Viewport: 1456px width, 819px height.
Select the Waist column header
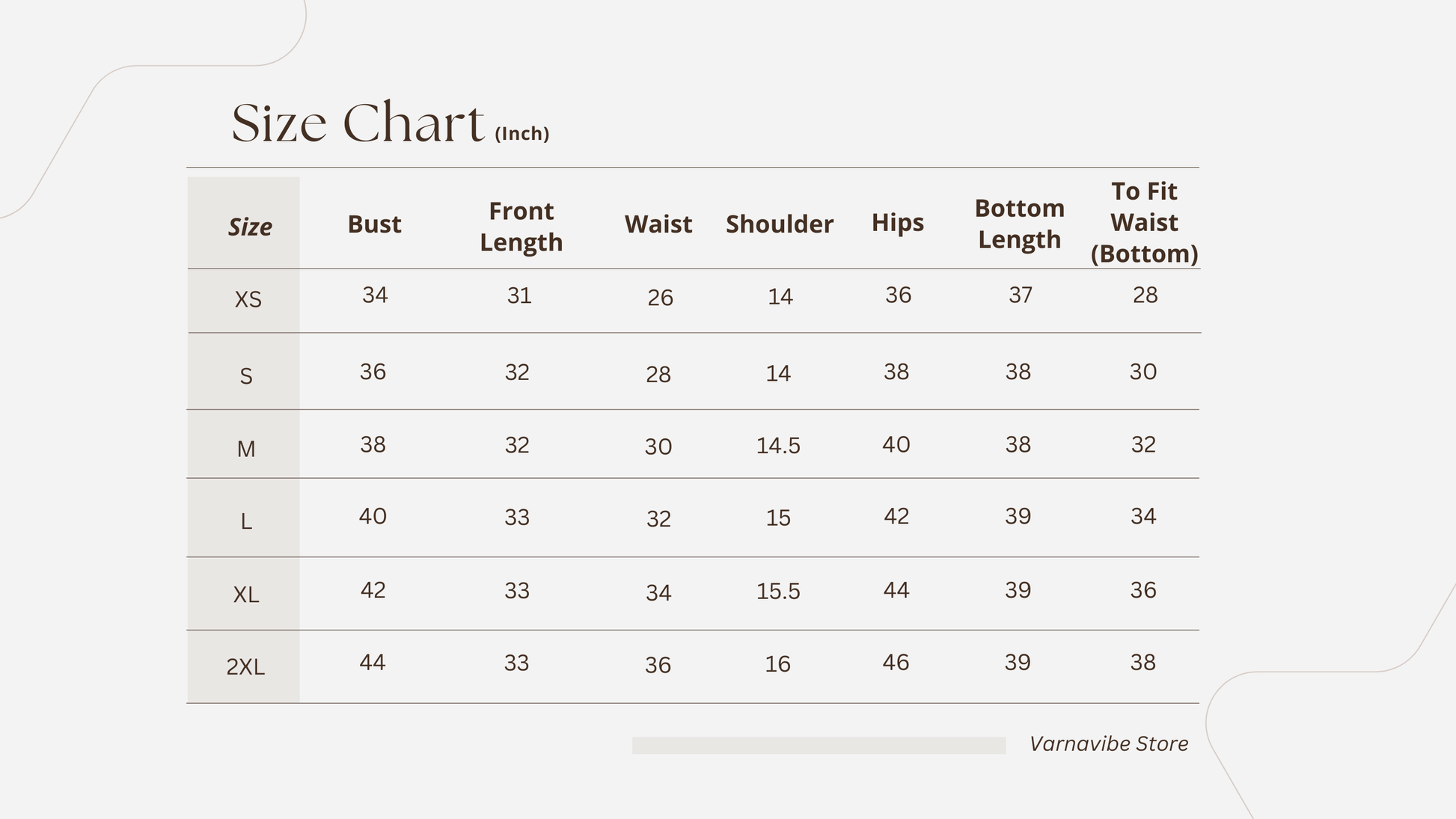click(x=658, y=224)
